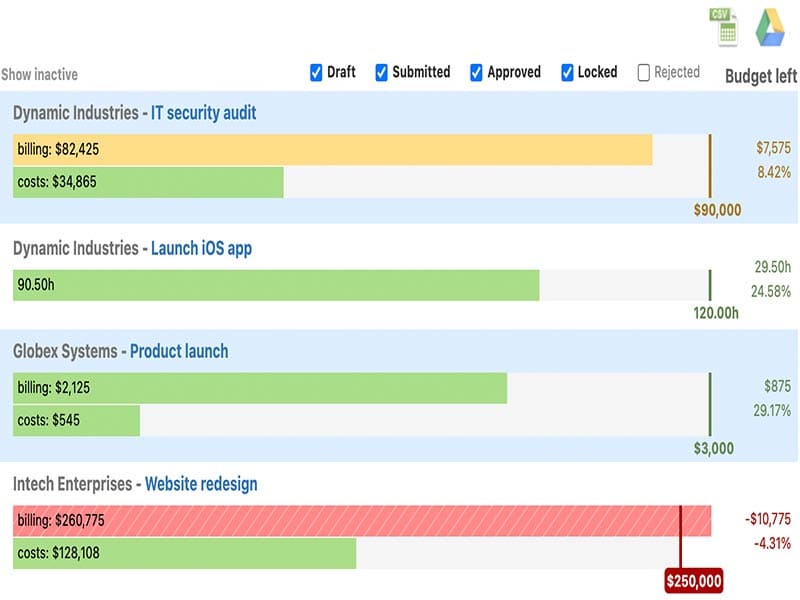Click the Show inactive link
This screenshot has width=800, height=600.
[x=39, y=74]
